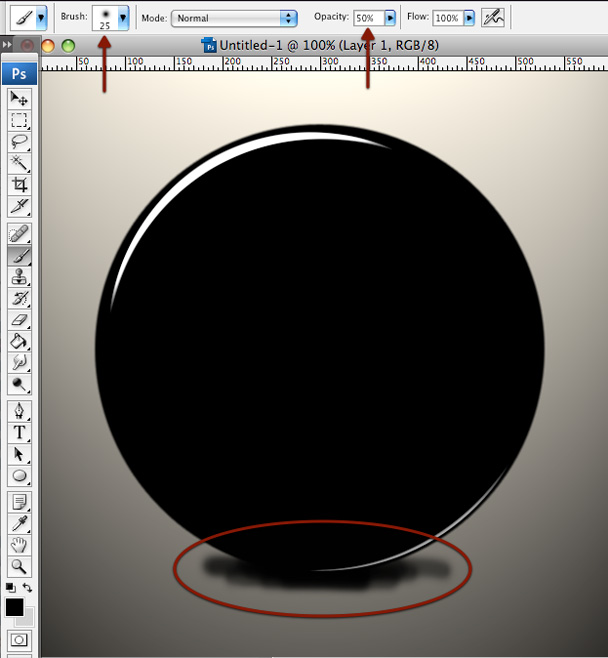The height and width of the screenshot is (658, 608).
Task: Open the blending Mode dropdown
Action: 234,18
